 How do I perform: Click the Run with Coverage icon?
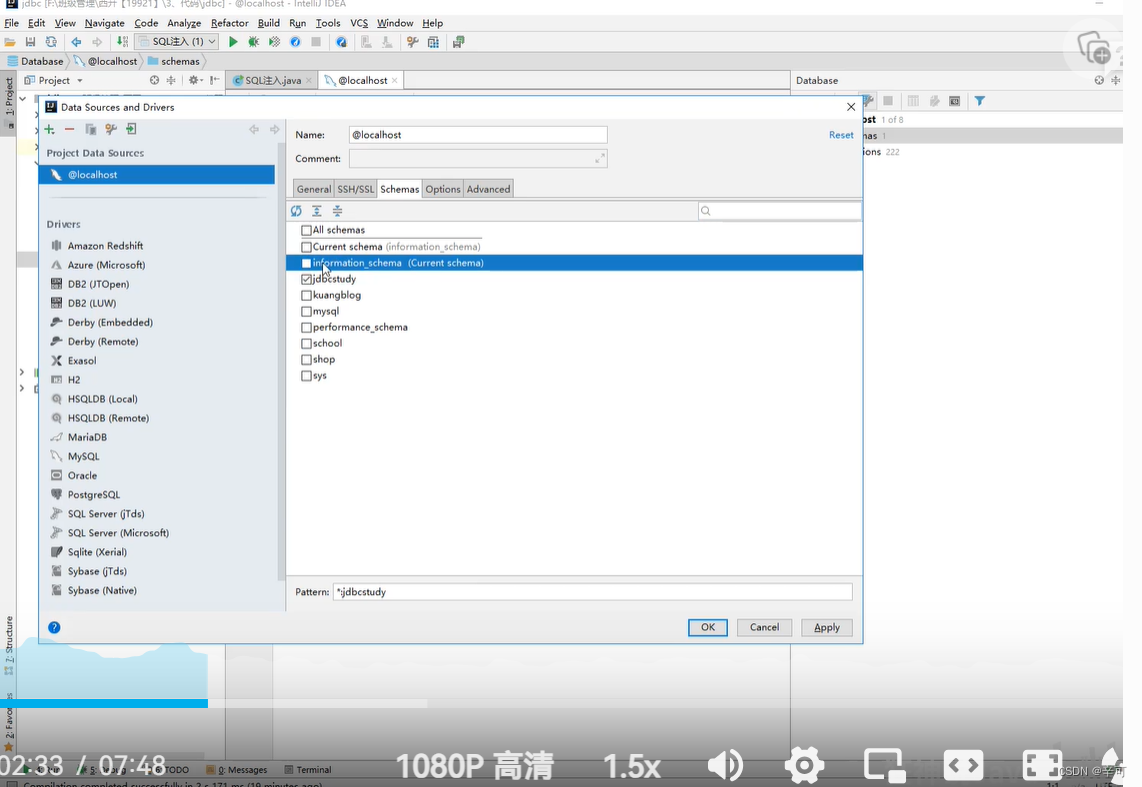[275, 42]
